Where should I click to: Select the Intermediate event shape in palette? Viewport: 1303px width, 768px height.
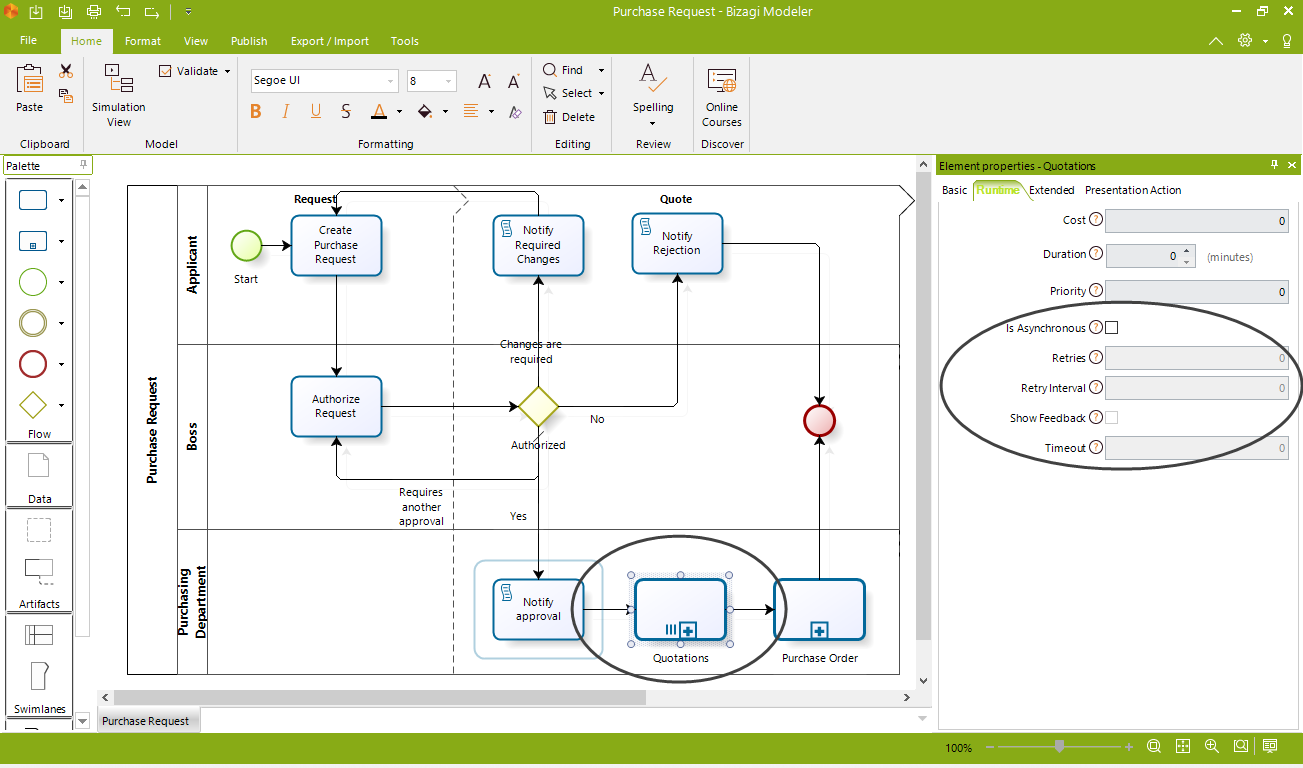(x=33, y=323)
